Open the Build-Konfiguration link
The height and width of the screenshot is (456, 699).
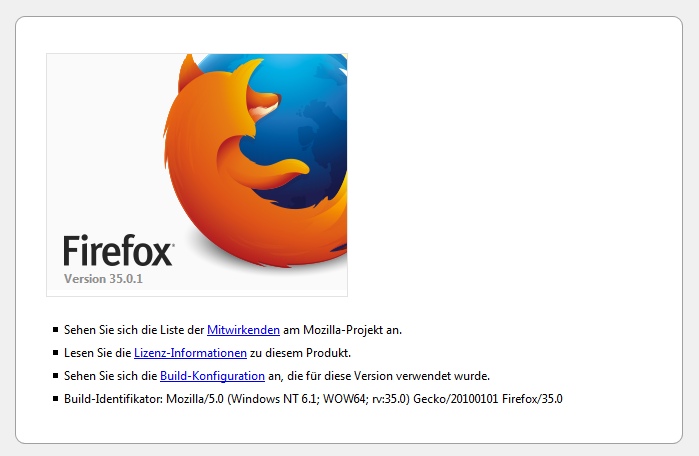coord(212,376)
